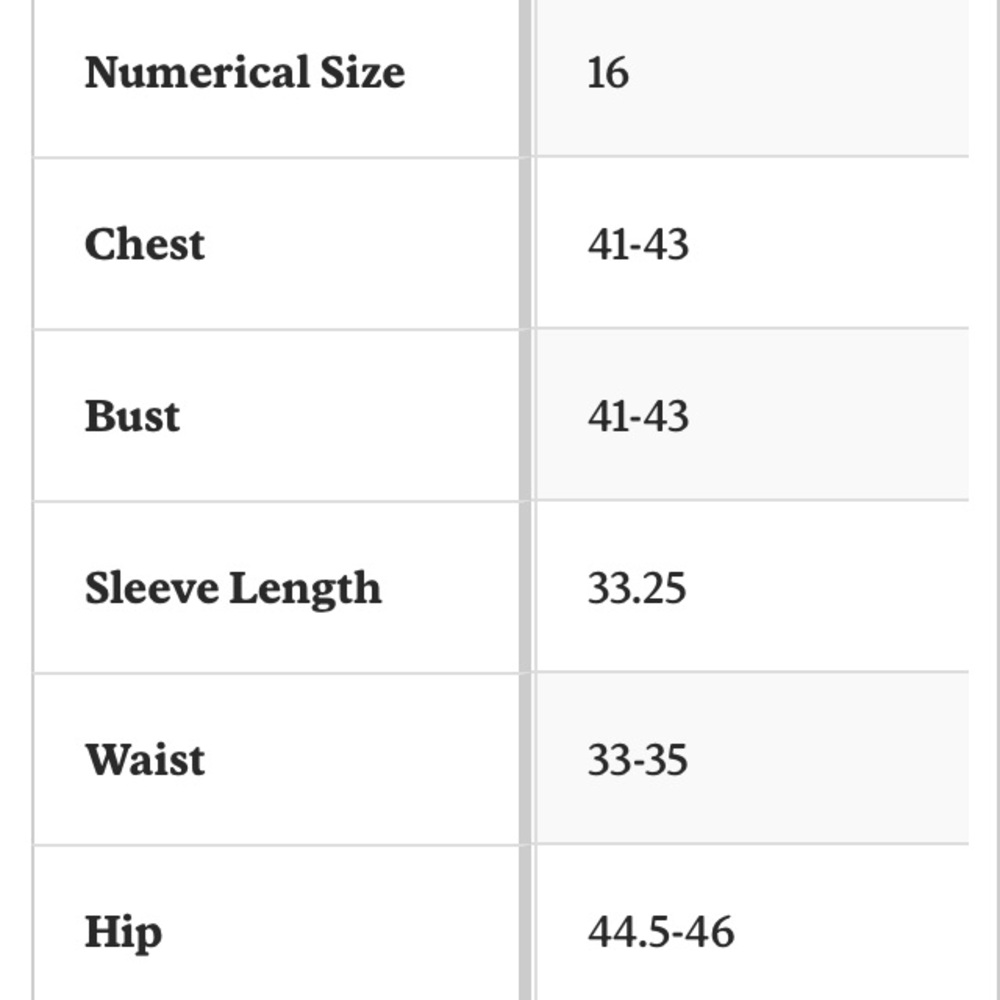Select the Chest measurement 41-43
Image resolution: width=1000 pixels, height=1000 pixels.
pyautogui.click(x=638, y=245)
